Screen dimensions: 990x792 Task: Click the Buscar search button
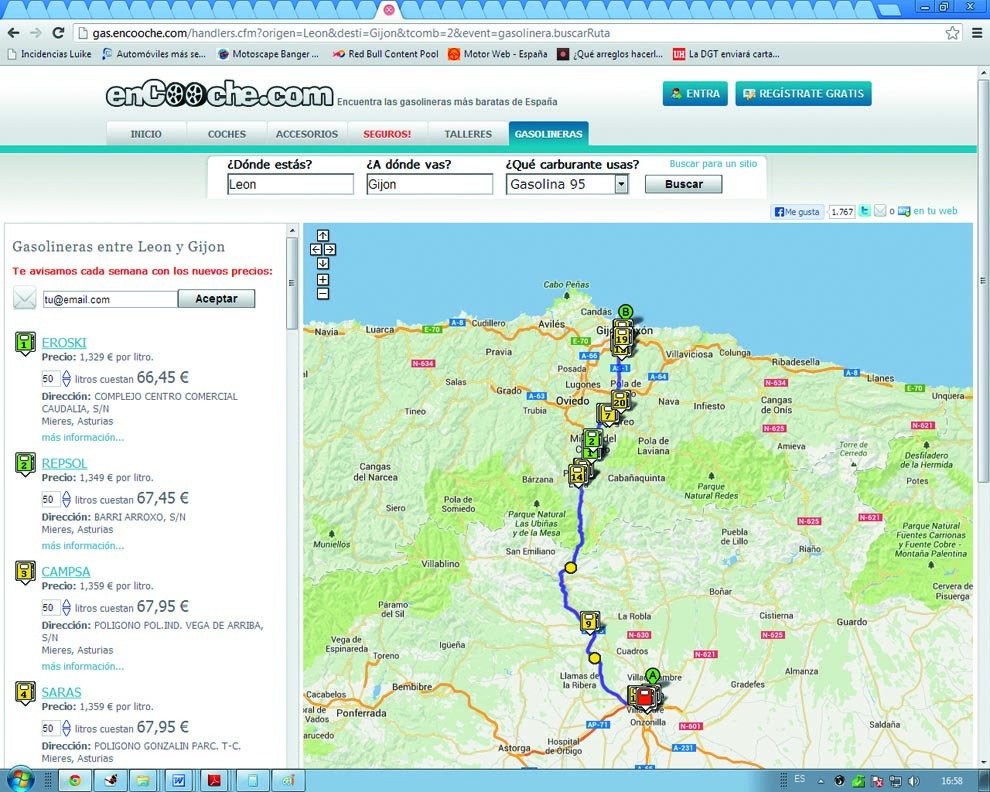coord(683,184)
